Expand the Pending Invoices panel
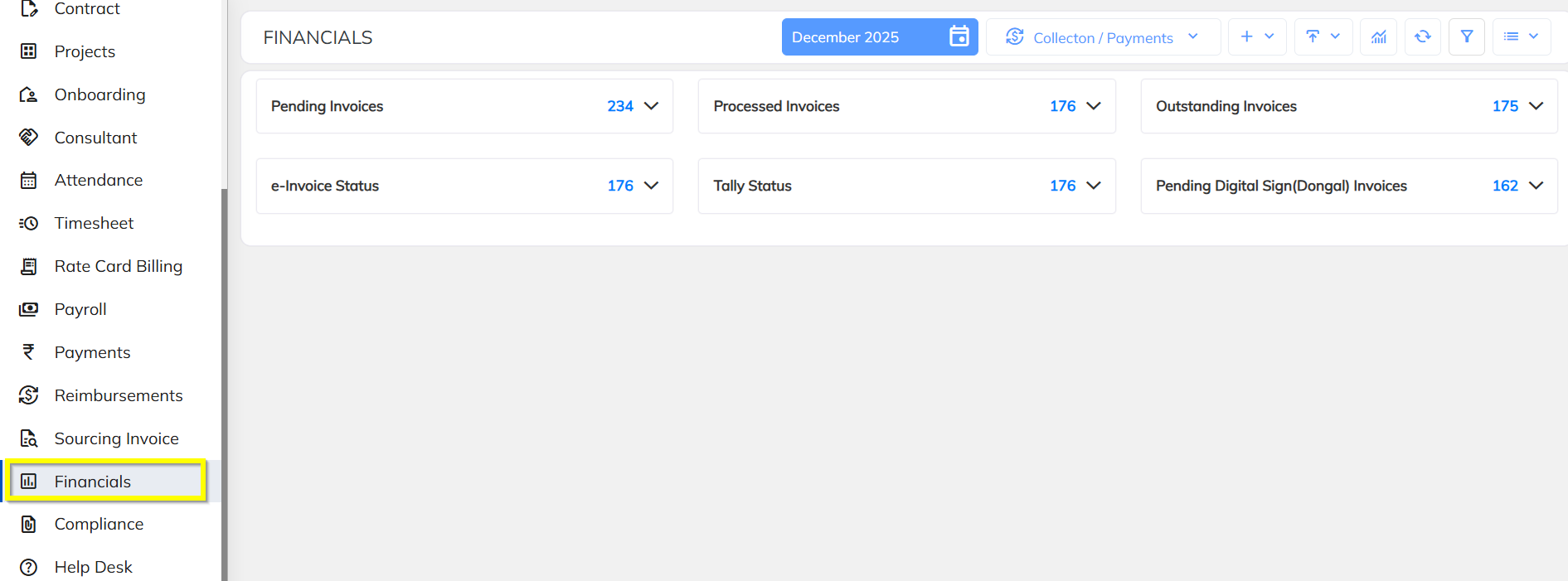 pyautogui.click(x=652, y=106)
